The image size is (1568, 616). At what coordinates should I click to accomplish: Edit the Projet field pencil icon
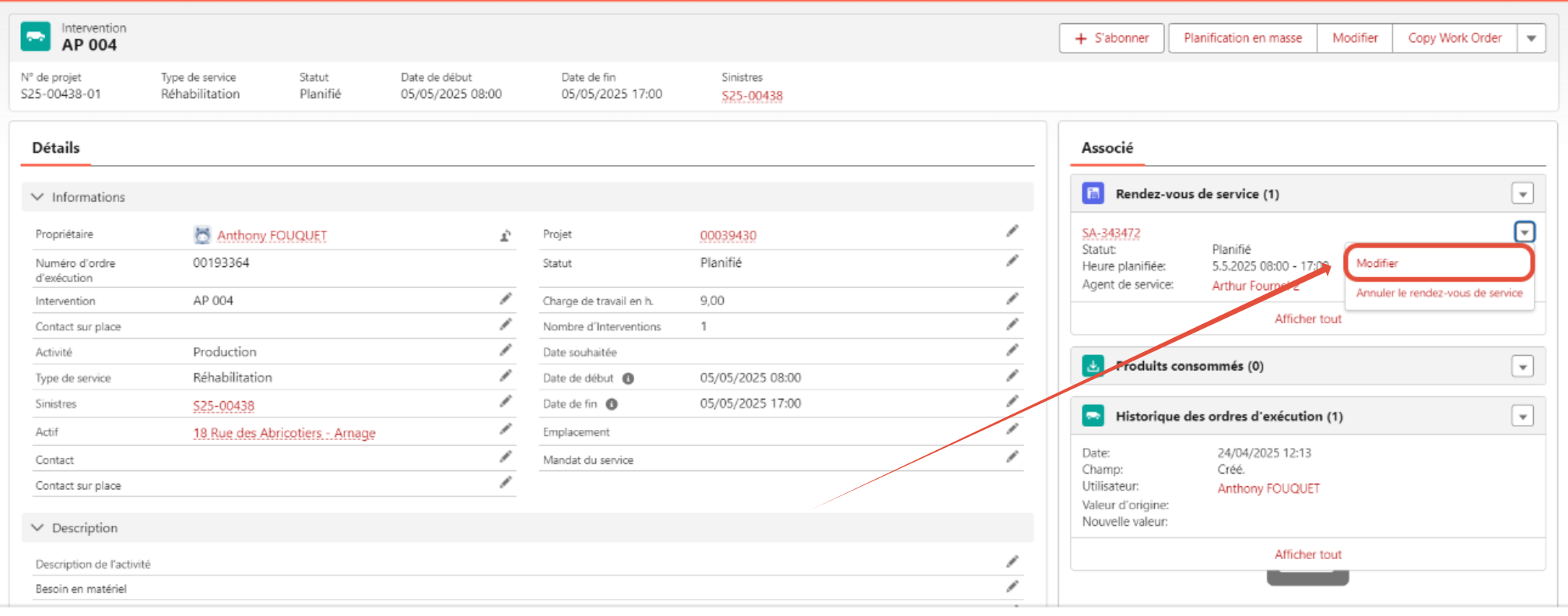point(1012,231)
